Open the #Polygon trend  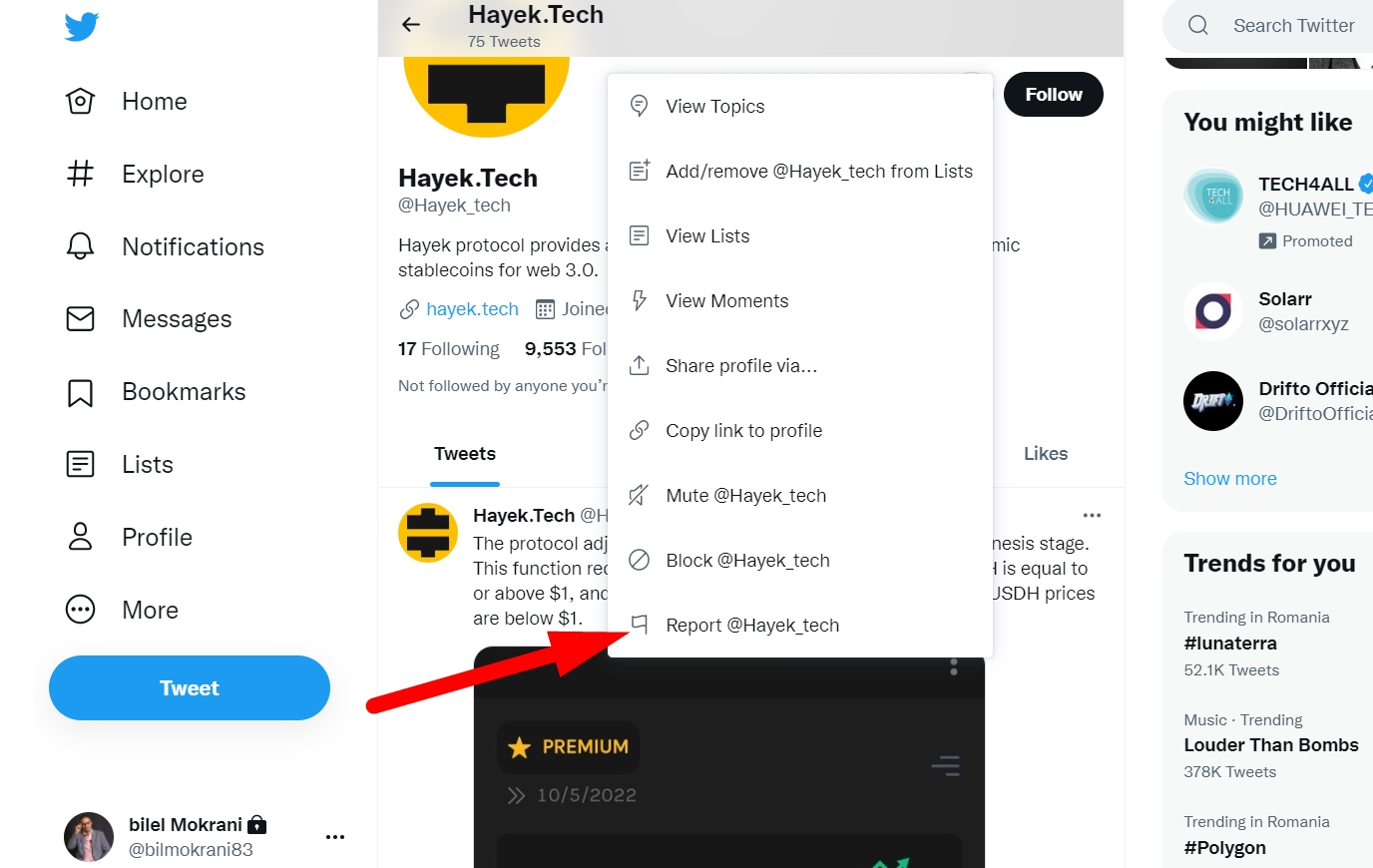(1224, 848)
